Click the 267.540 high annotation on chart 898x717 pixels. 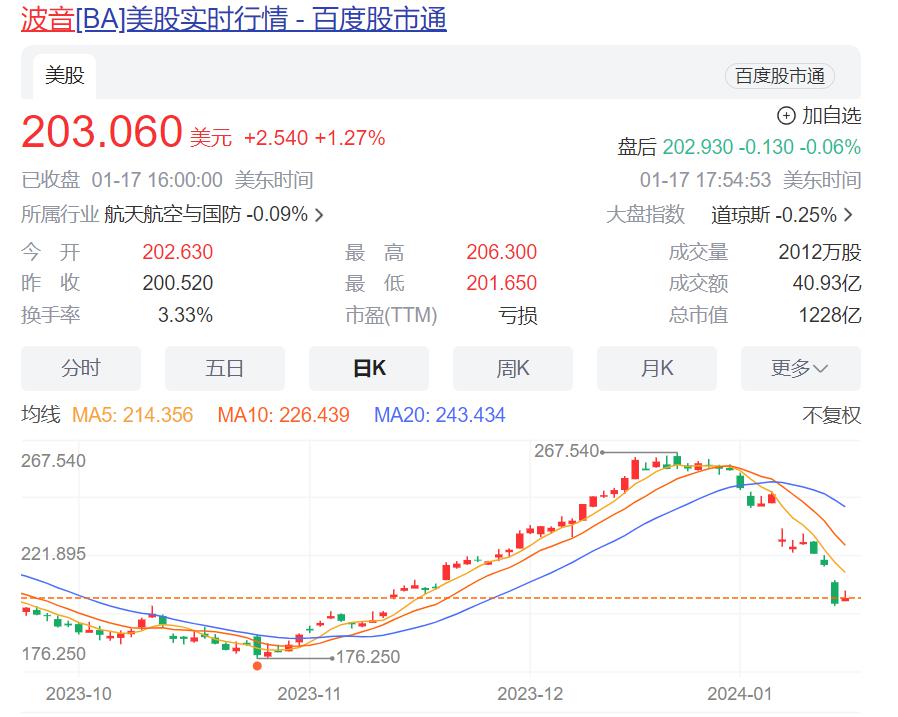(x=566, y=451)
